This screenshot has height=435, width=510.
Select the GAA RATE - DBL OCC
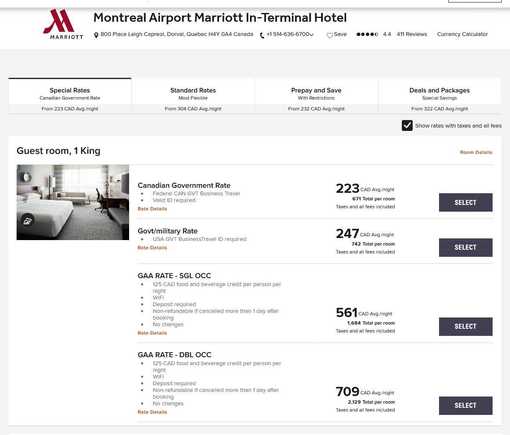465,405
